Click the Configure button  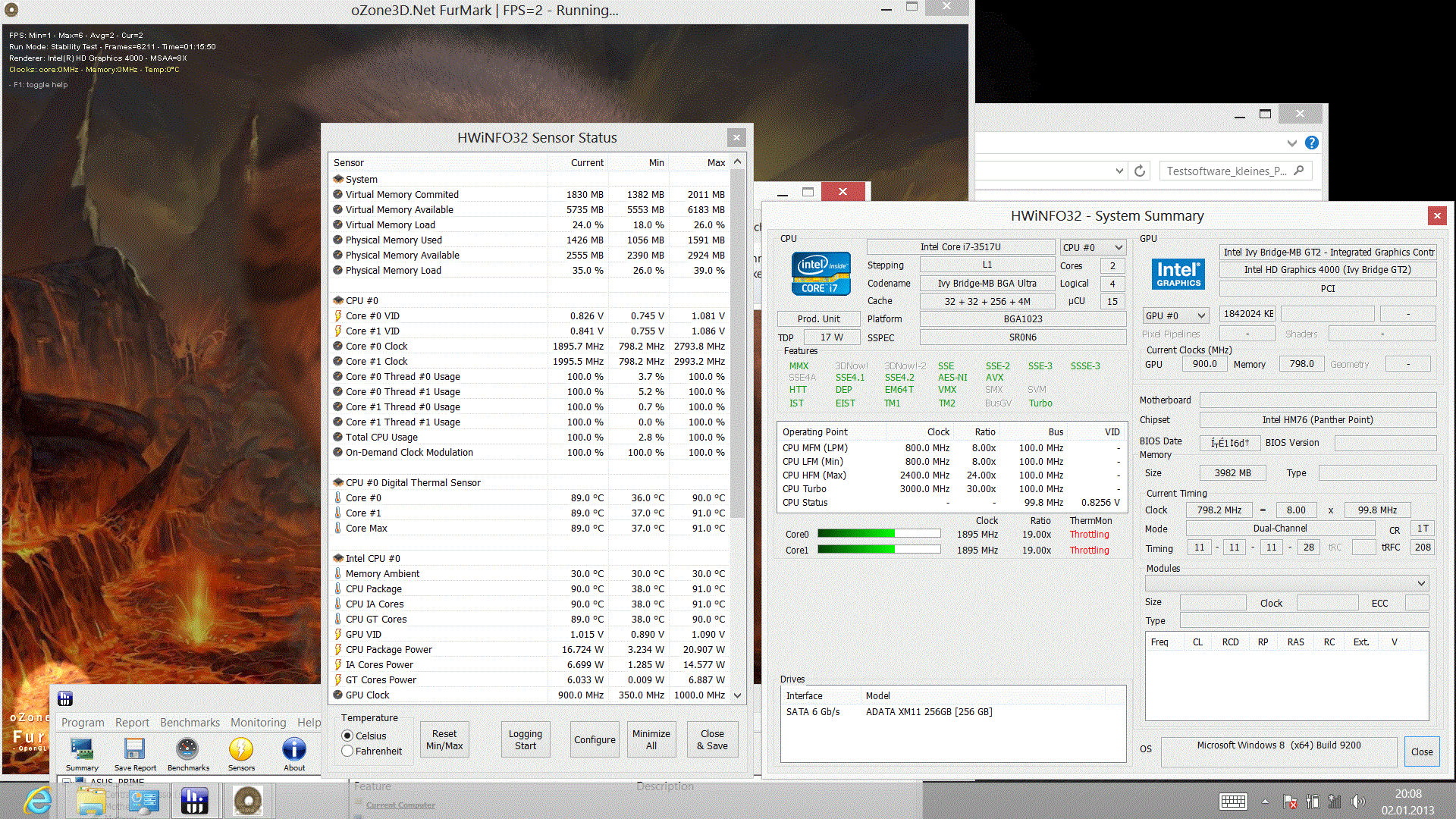595,739
